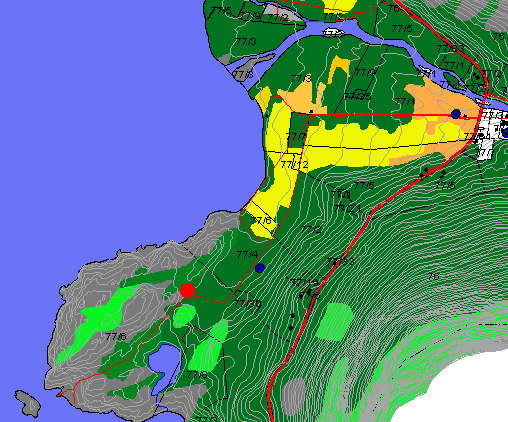Screen dimensions: 508x422
Task: Click parcel label 77/8 near the lake
Action: pyautogui.click(x=197, y=375)
